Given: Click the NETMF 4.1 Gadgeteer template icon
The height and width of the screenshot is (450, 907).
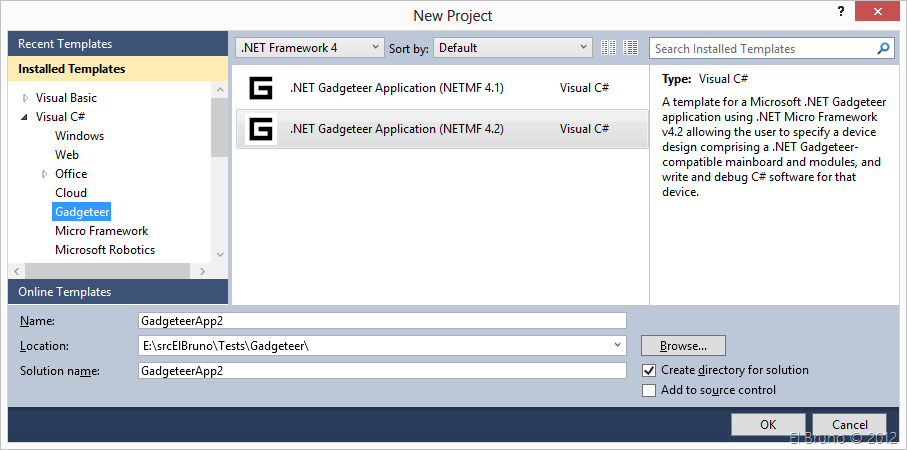Looking at the screenshot, I should click(x=260, y=88).
